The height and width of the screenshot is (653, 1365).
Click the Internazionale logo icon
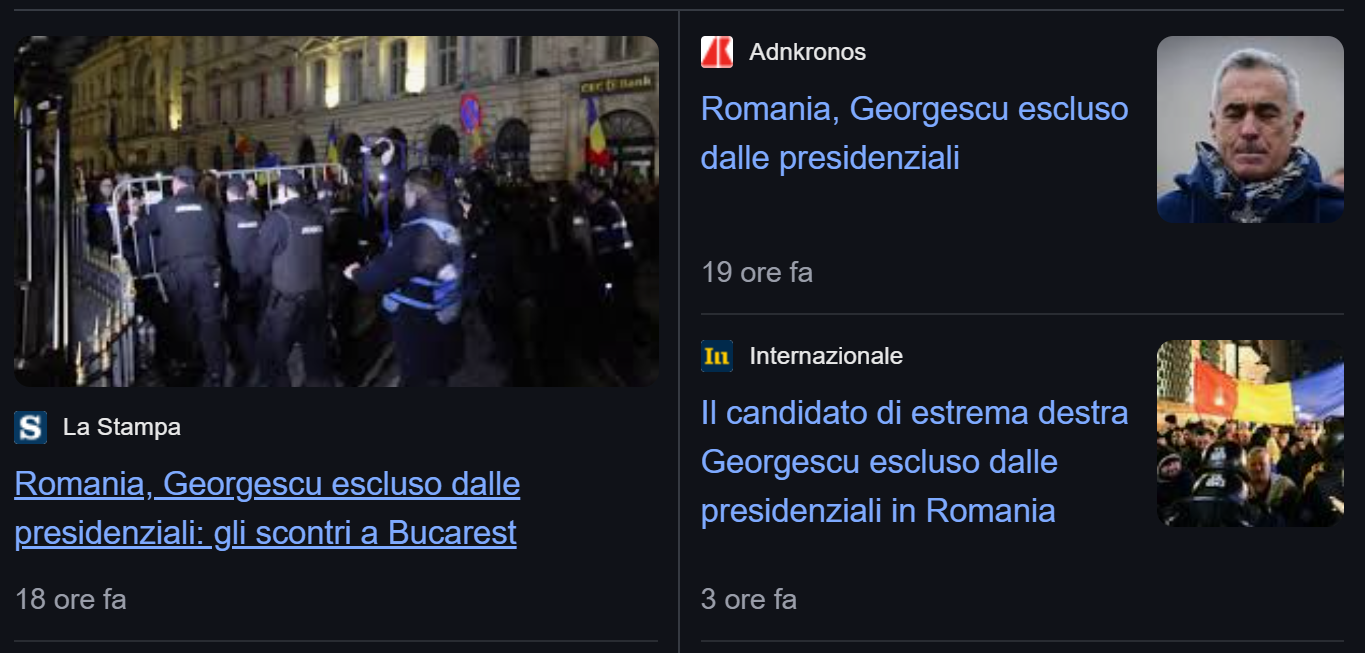pyautogui.click(x=716, y=356)
